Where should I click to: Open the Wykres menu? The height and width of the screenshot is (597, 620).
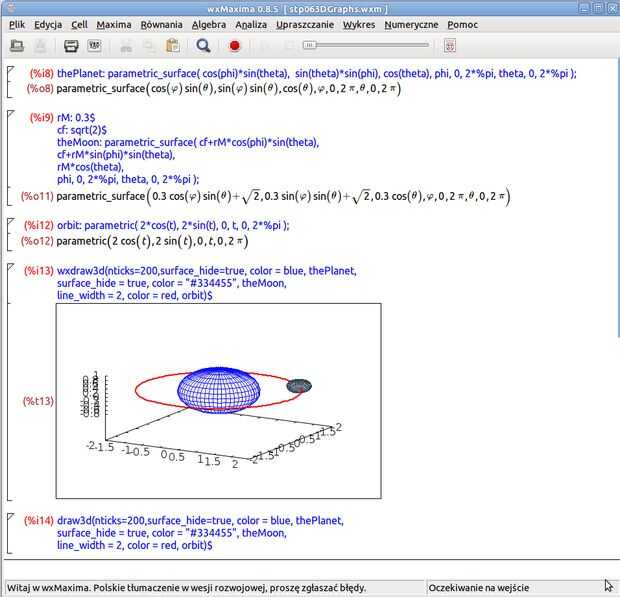[359, 25]
